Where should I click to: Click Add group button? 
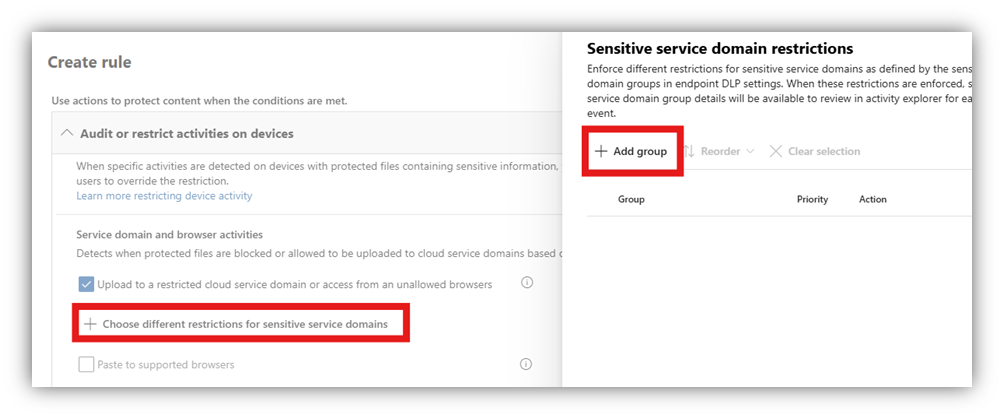point(631,151)
